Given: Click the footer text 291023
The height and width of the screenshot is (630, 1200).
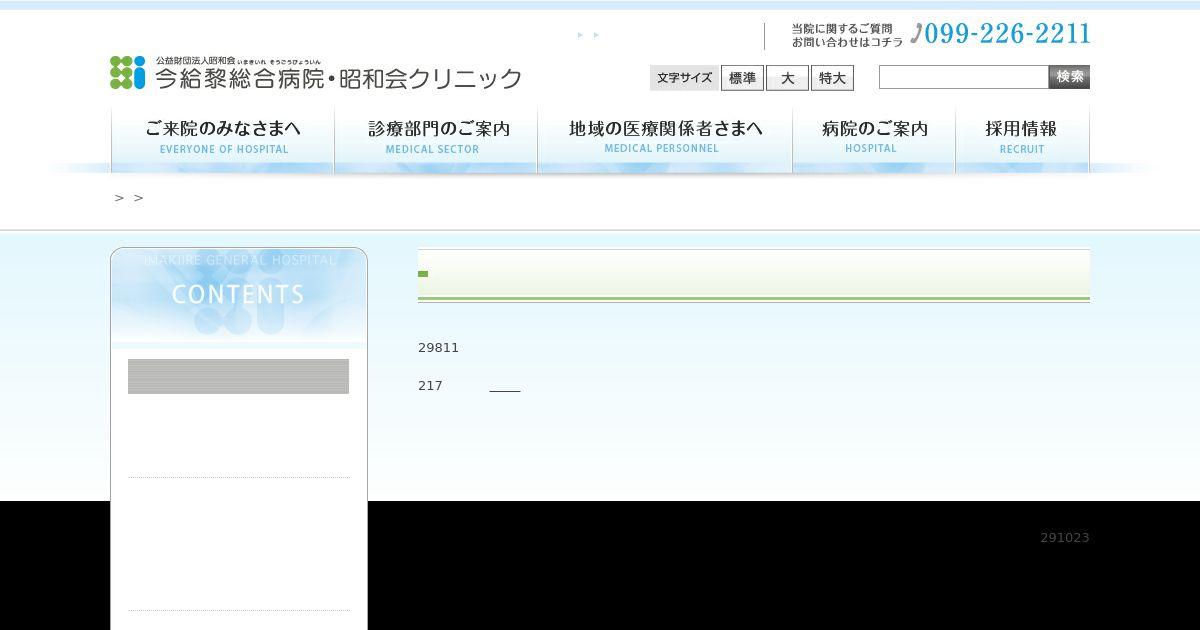Looking at the screenshot, I should tap(1065, 538).
